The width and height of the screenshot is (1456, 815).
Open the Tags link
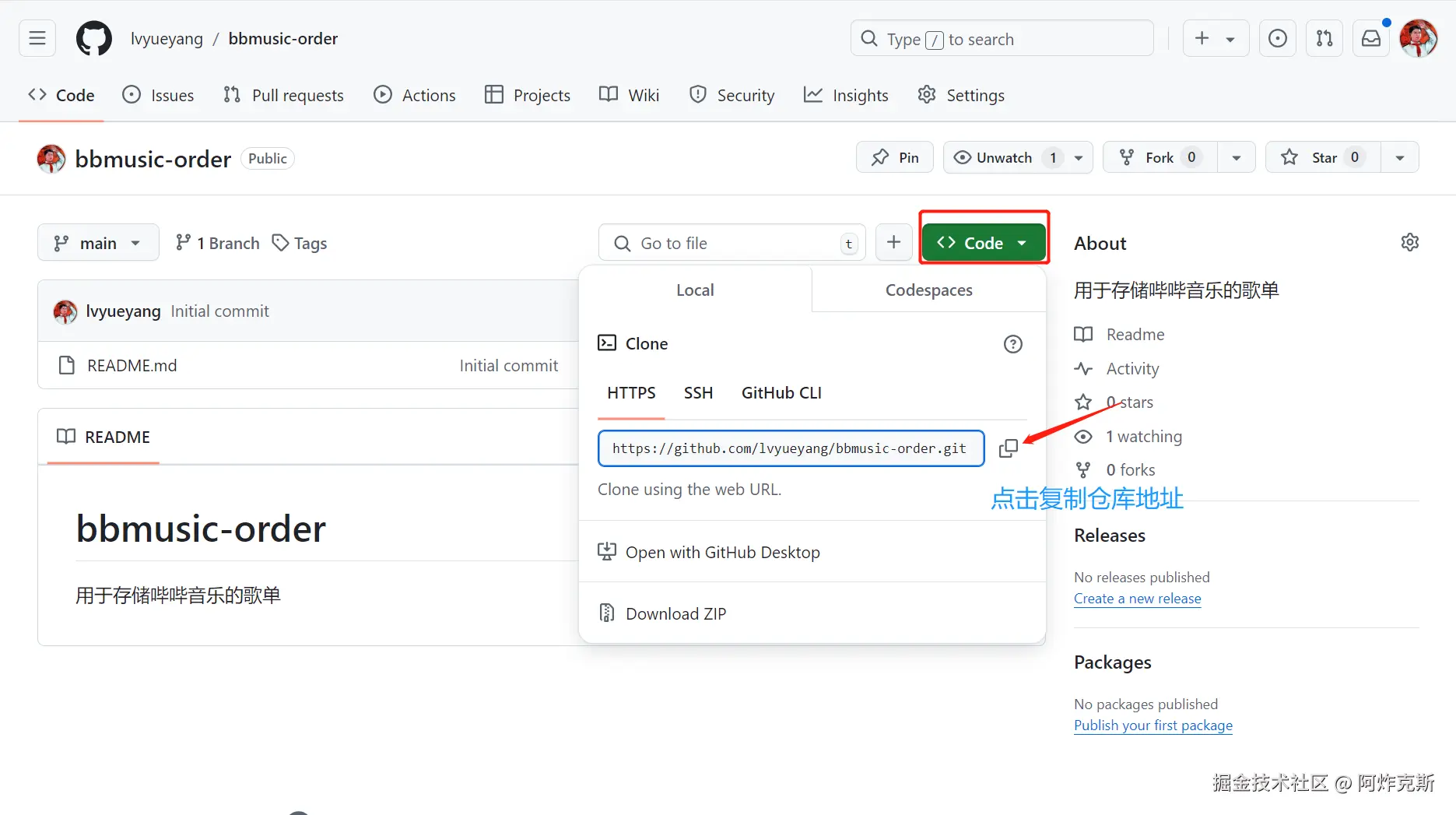tap(300, 243)
